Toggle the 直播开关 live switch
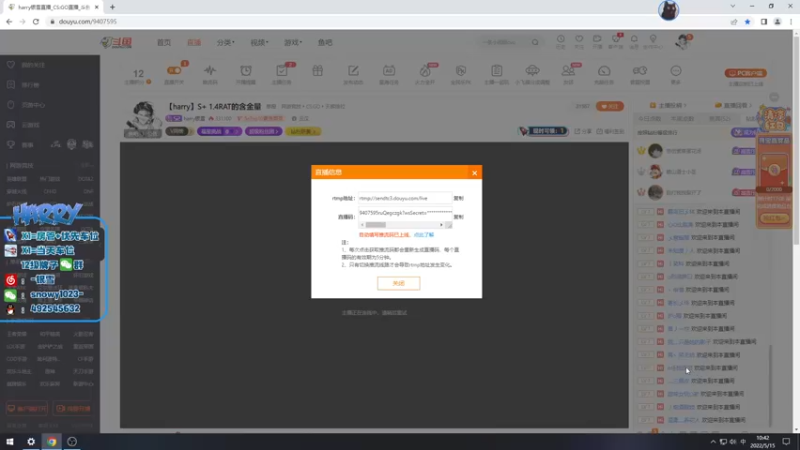 (x=174, y=73)
